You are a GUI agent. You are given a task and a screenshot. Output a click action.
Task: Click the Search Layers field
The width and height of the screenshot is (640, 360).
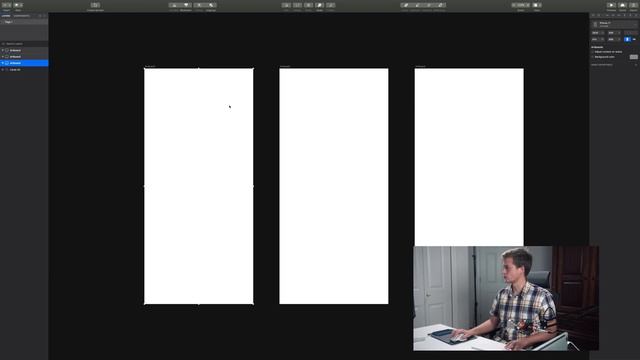(24, 44)
